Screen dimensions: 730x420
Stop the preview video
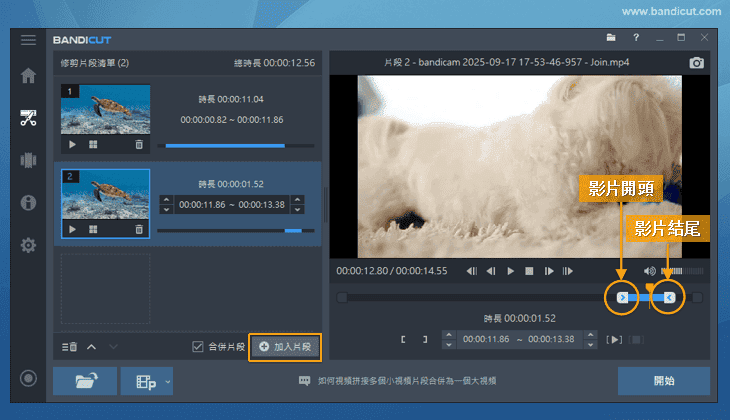coord(529,271)
